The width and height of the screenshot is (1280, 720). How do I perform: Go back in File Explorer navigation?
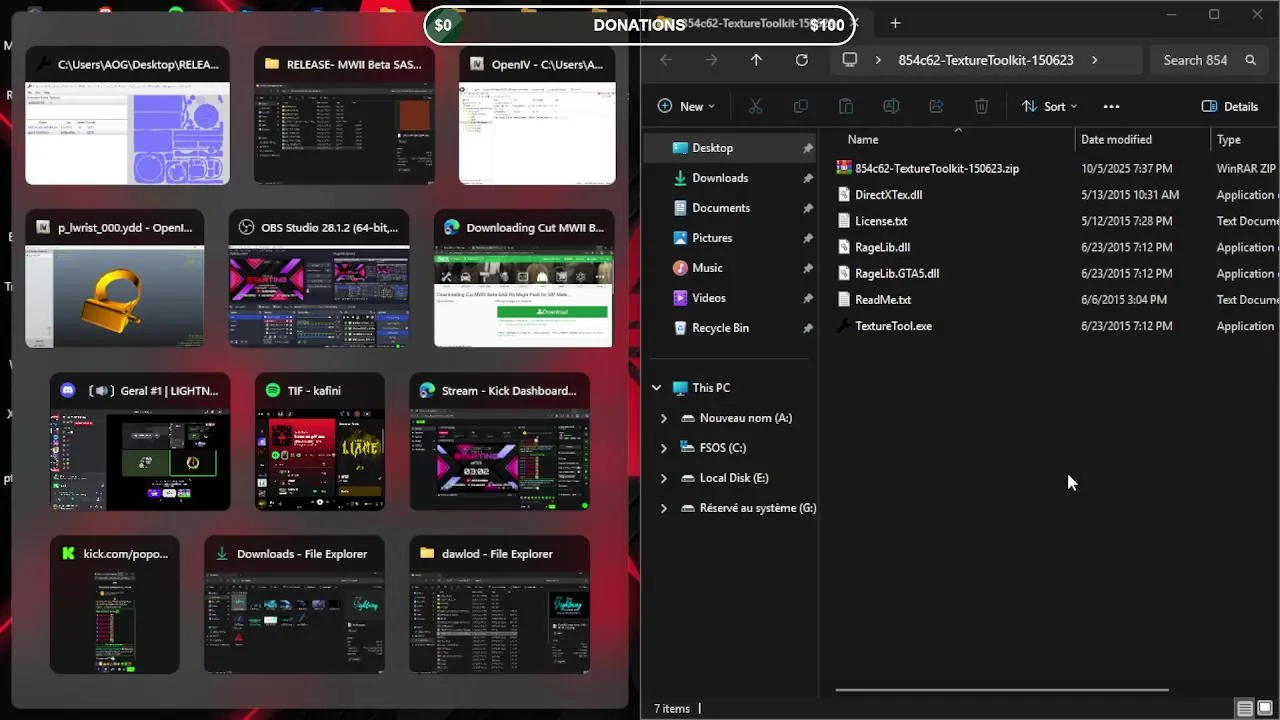pos(666,60)
